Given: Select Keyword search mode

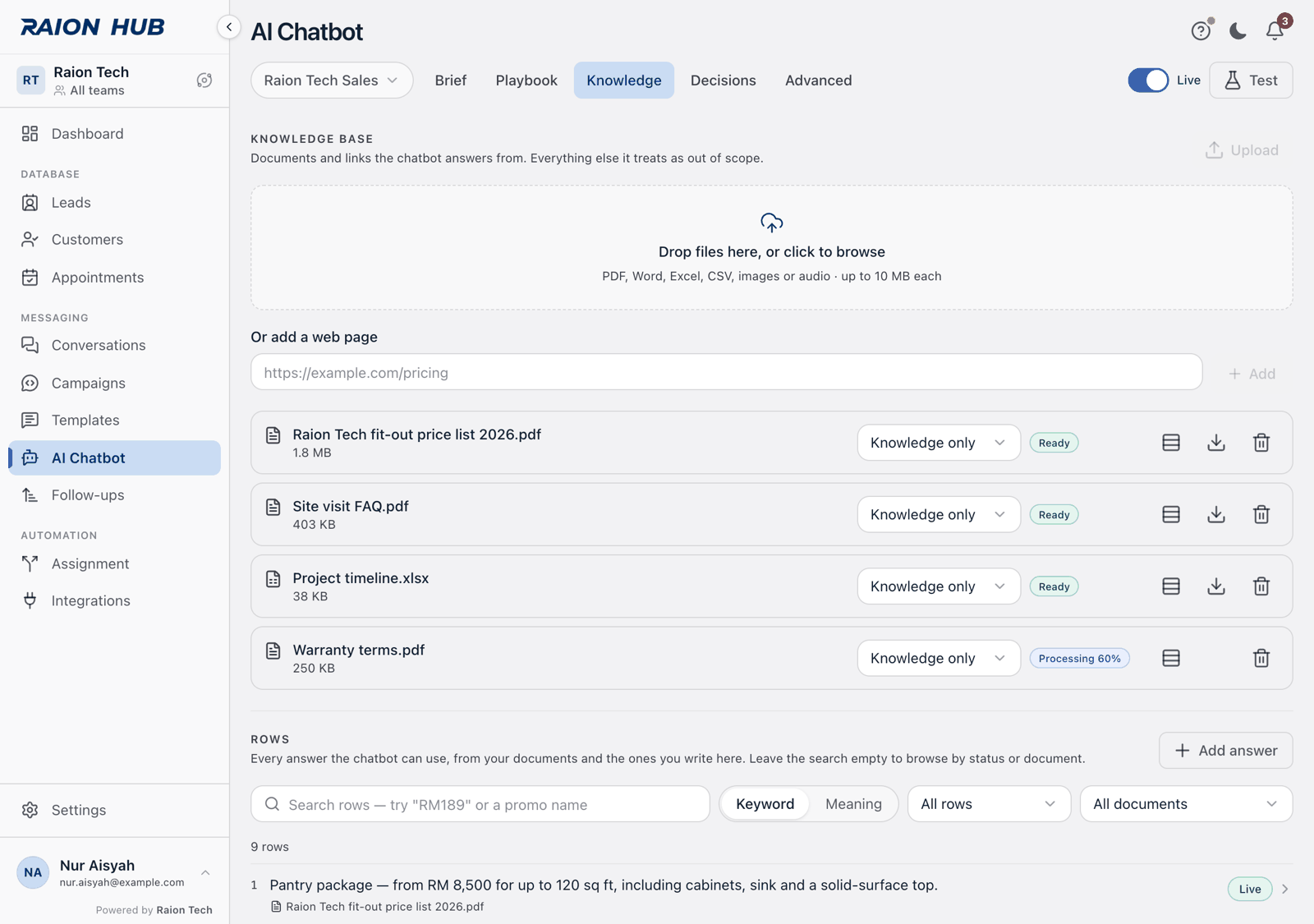Looking at the screenshot, I should 765,804.
